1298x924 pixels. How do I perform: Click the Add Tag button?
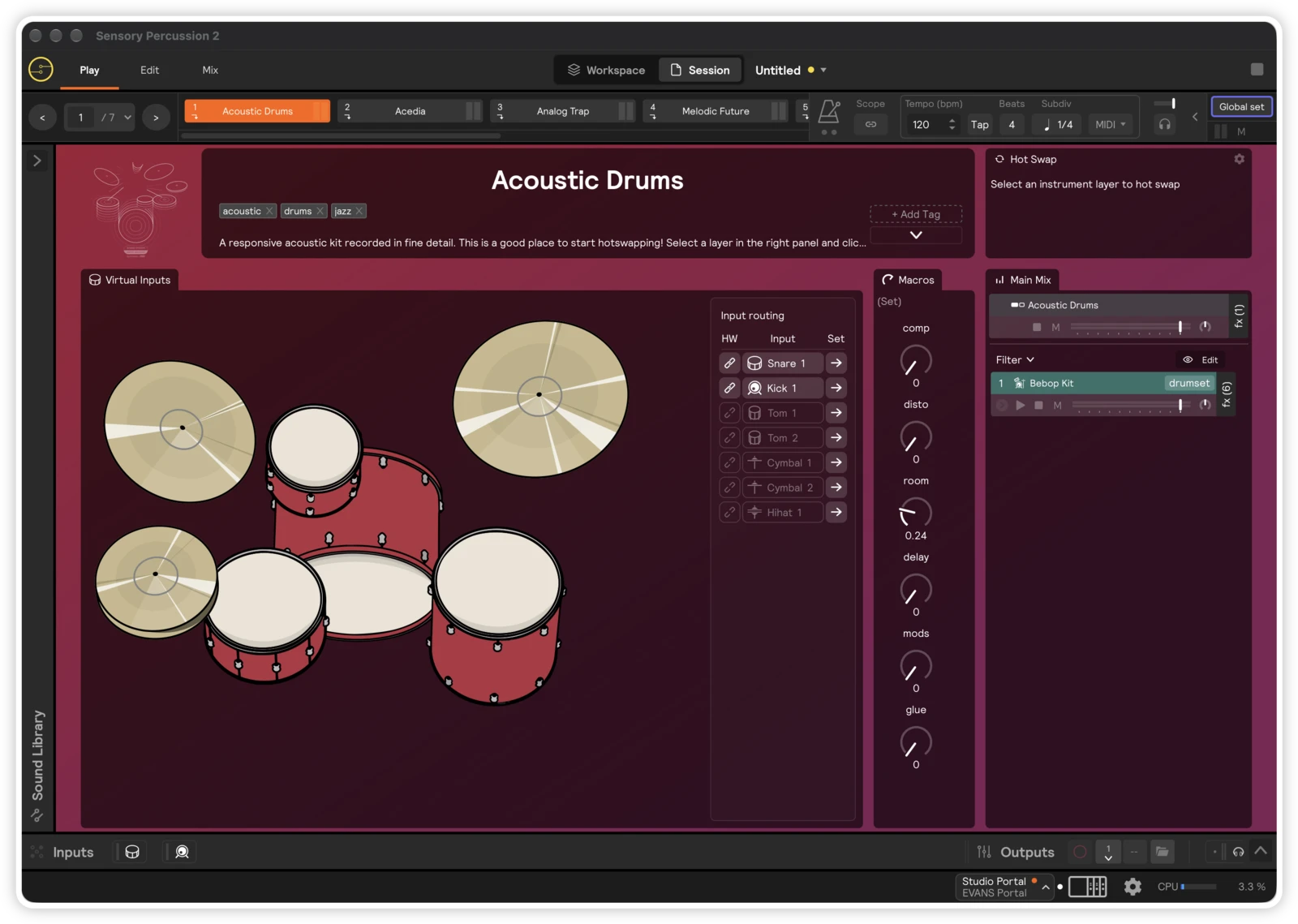point(916,214)
